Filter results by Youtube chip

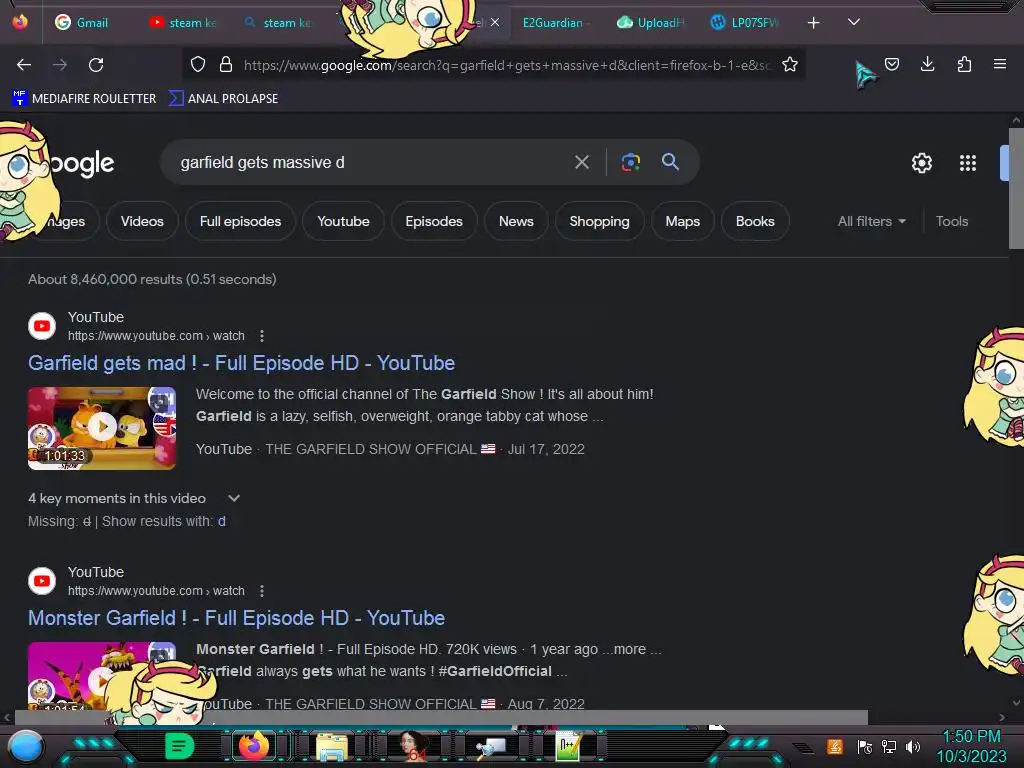click(343, 221)
